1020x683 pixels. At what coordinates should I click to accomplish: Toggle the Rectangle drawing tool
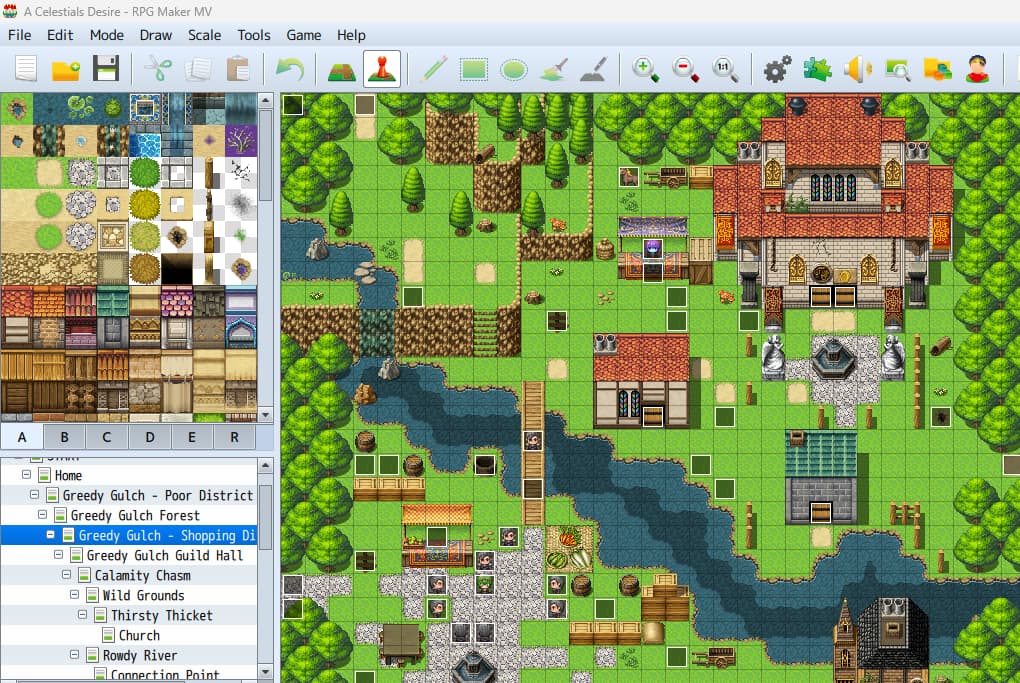tap(473, 69)
